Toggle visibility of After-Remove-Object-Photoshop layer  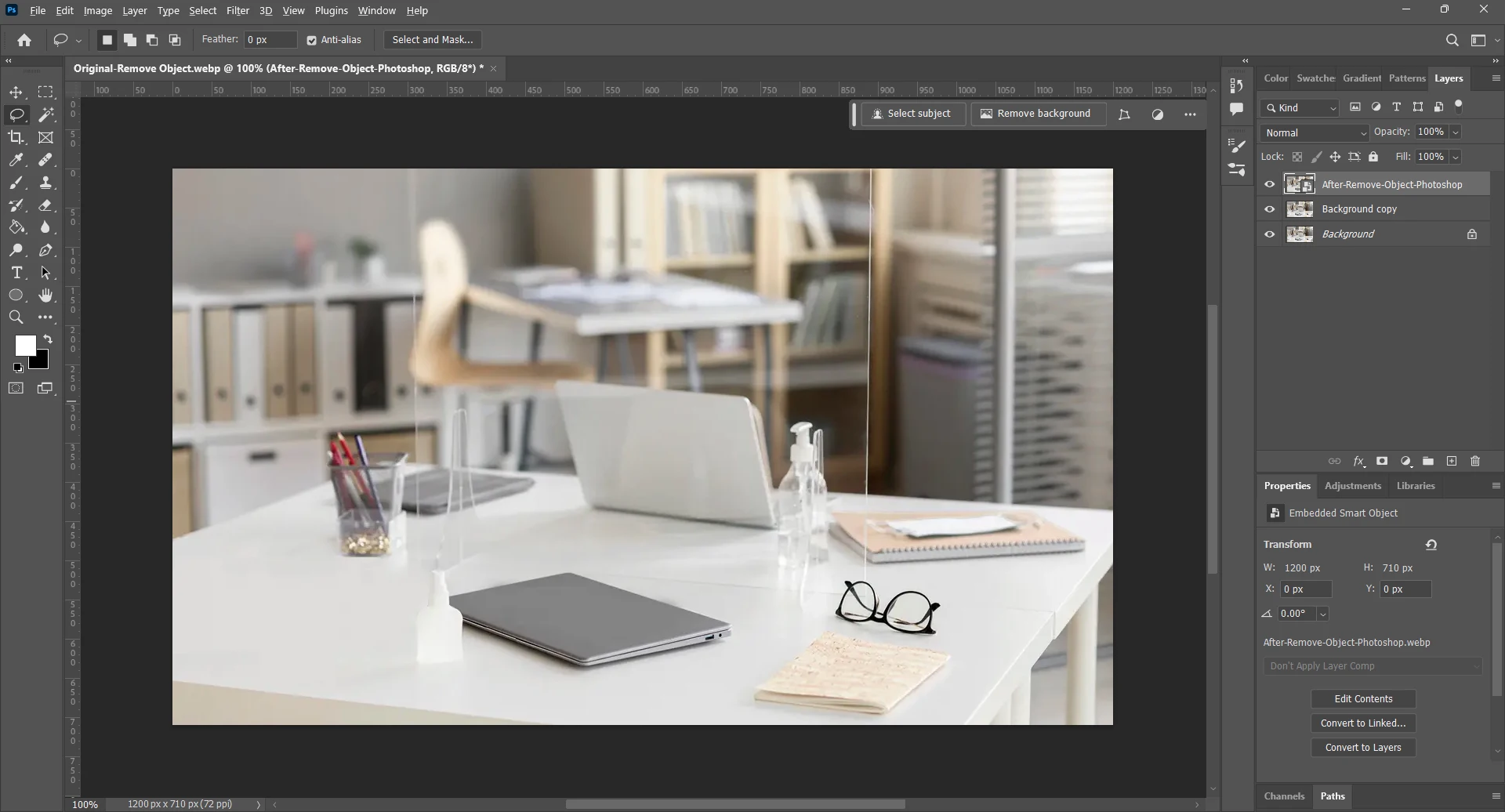tap(1270, 184)
